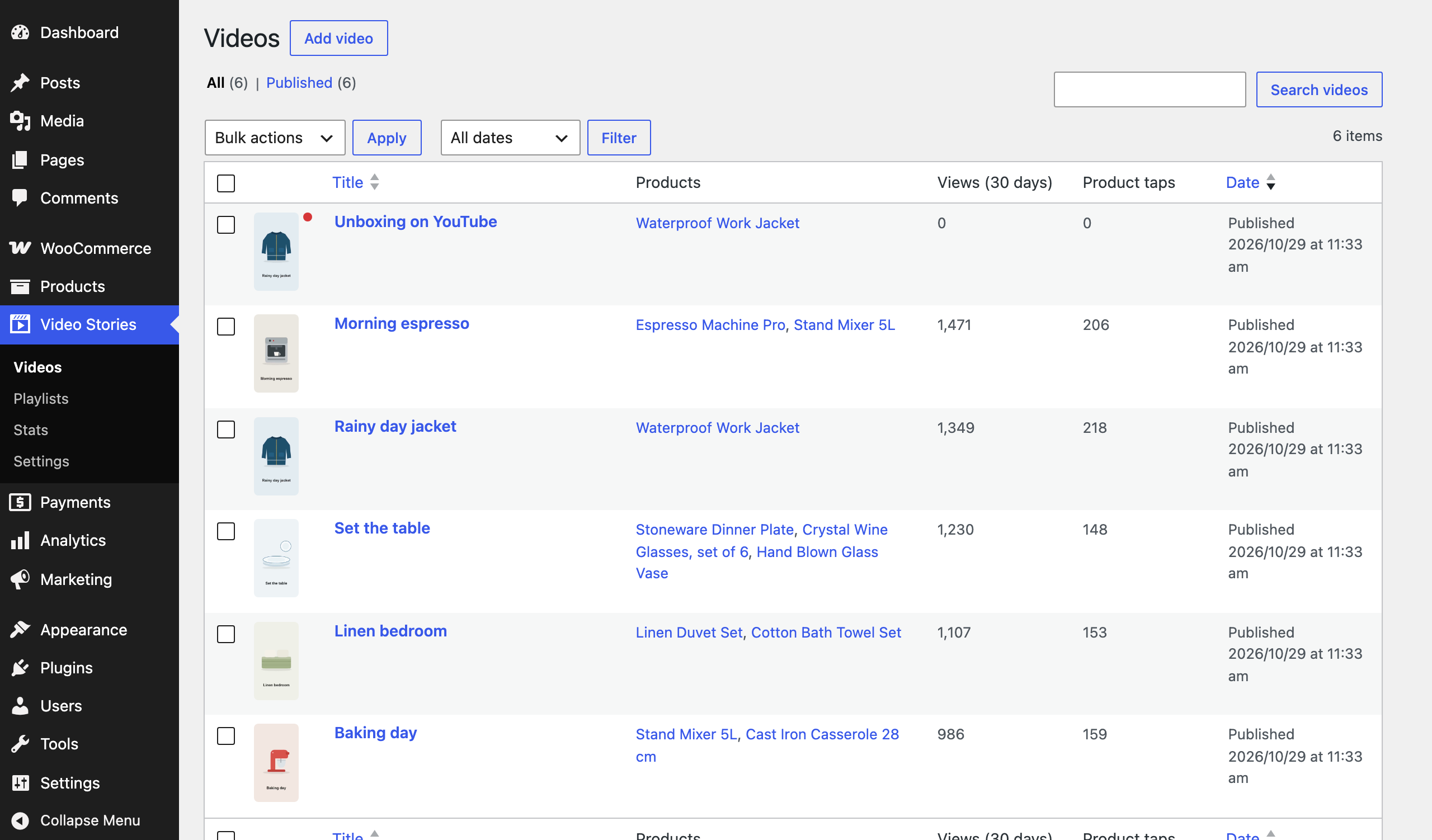Open the Videos submenu item
Image resolution: width=1432 pixels, height=840 pixels.
coord(37,367)
